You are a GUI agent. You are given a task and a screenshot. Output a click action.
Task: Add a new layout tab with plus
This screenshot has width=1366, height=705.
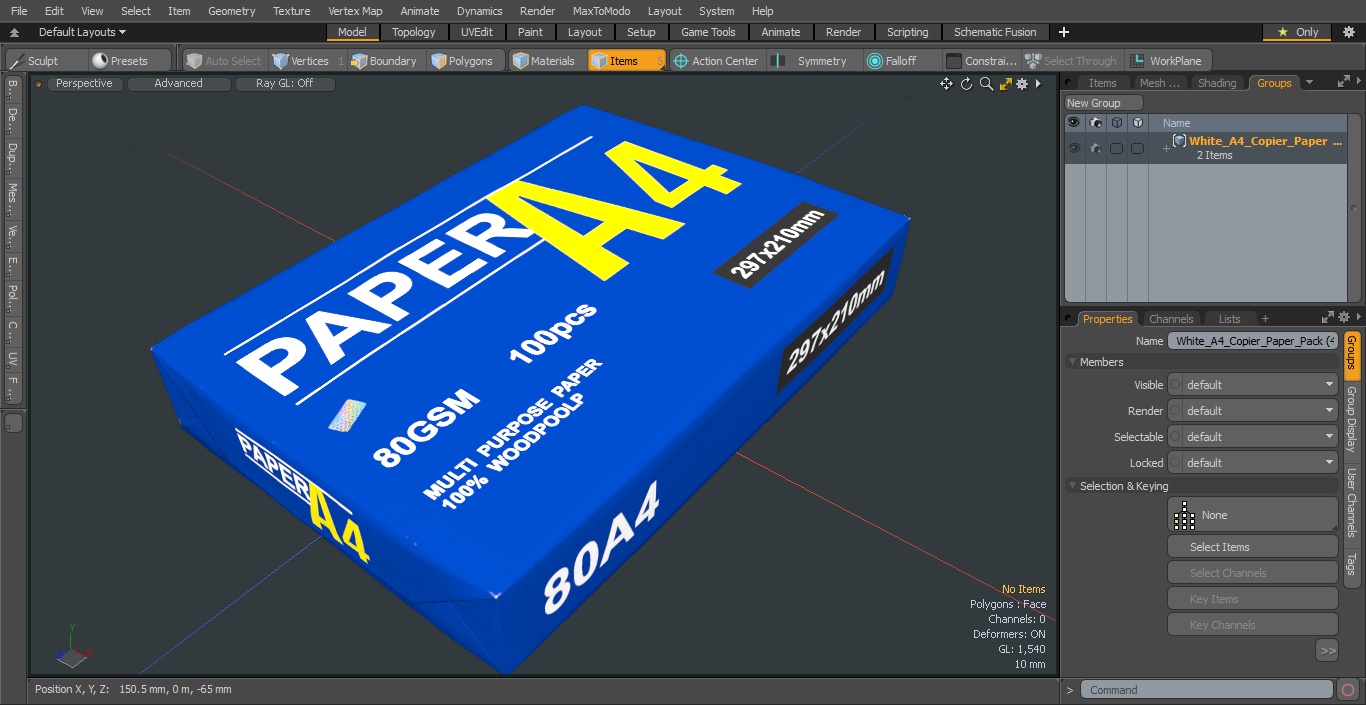click(1063, 32)
